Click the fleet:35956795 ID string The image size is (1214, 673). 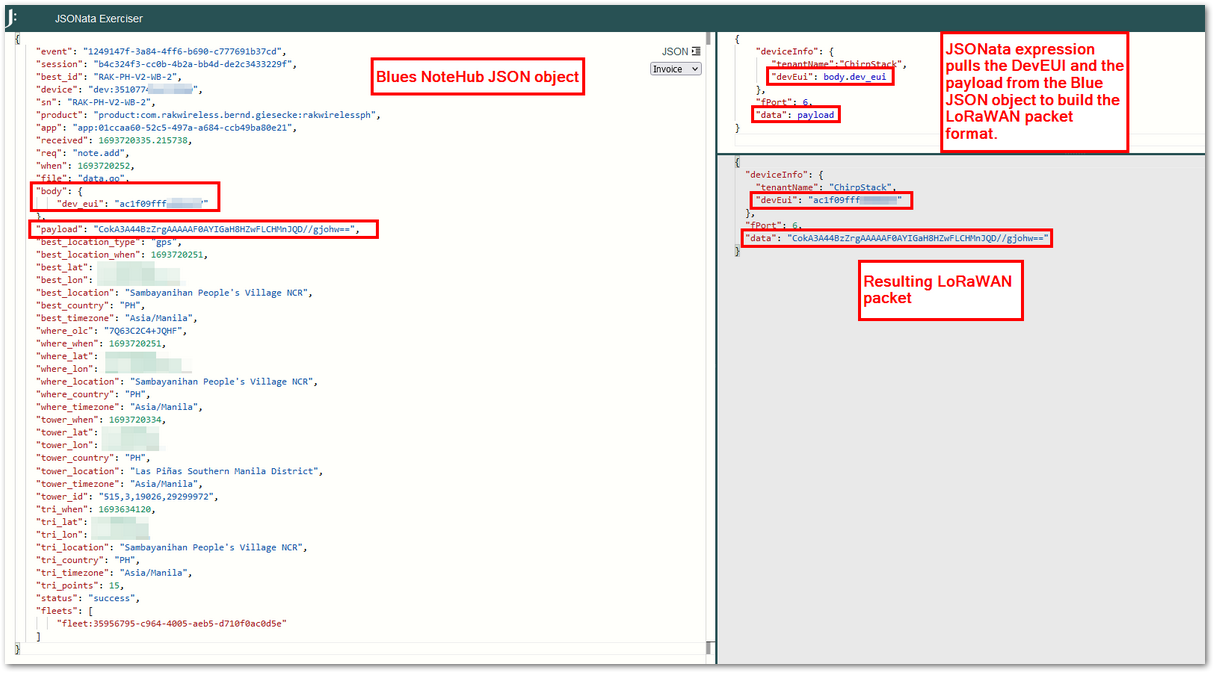[171, 623]
